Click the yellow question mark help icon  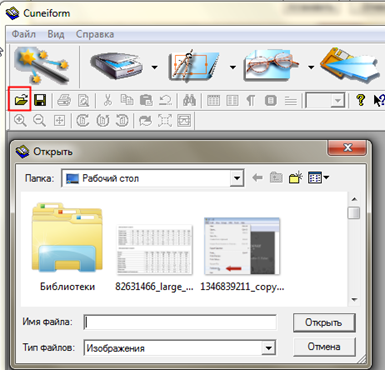(x=360, y=100)
